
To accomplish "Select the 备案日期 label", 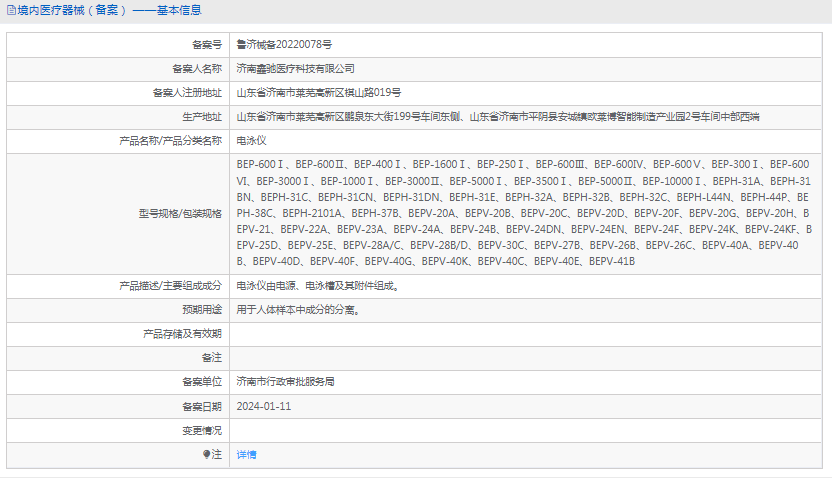I will (202, 406).
